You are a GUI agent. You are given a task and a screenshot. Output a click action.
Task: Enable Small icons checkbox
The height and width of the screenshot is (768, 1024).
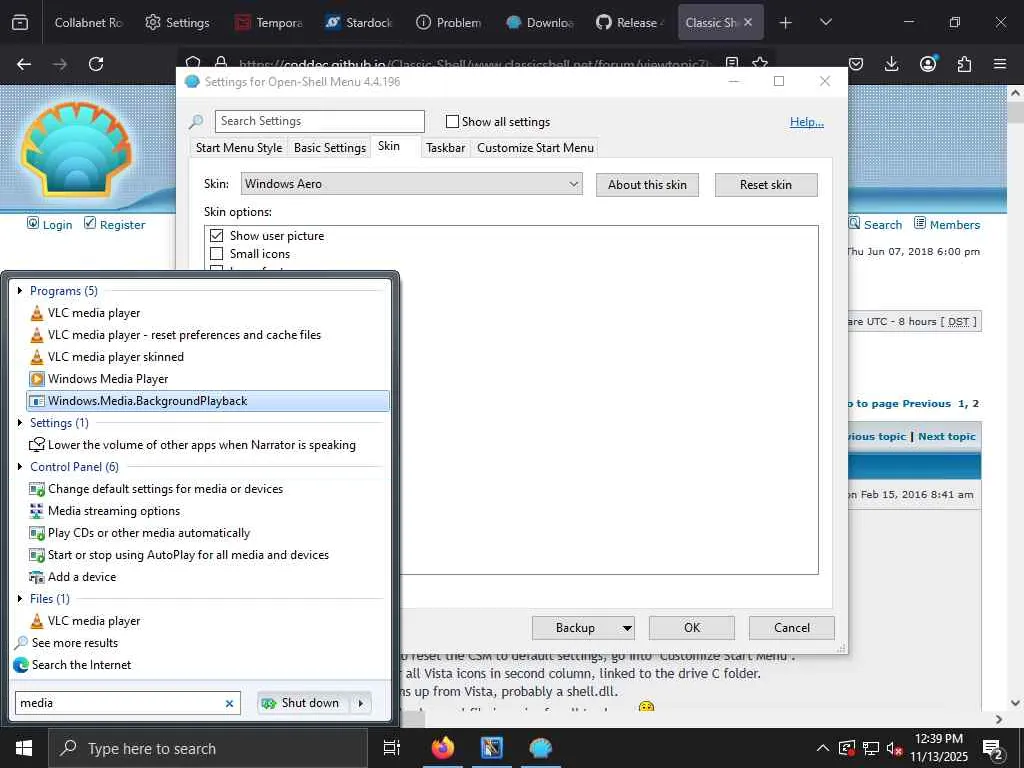[216, 253]
